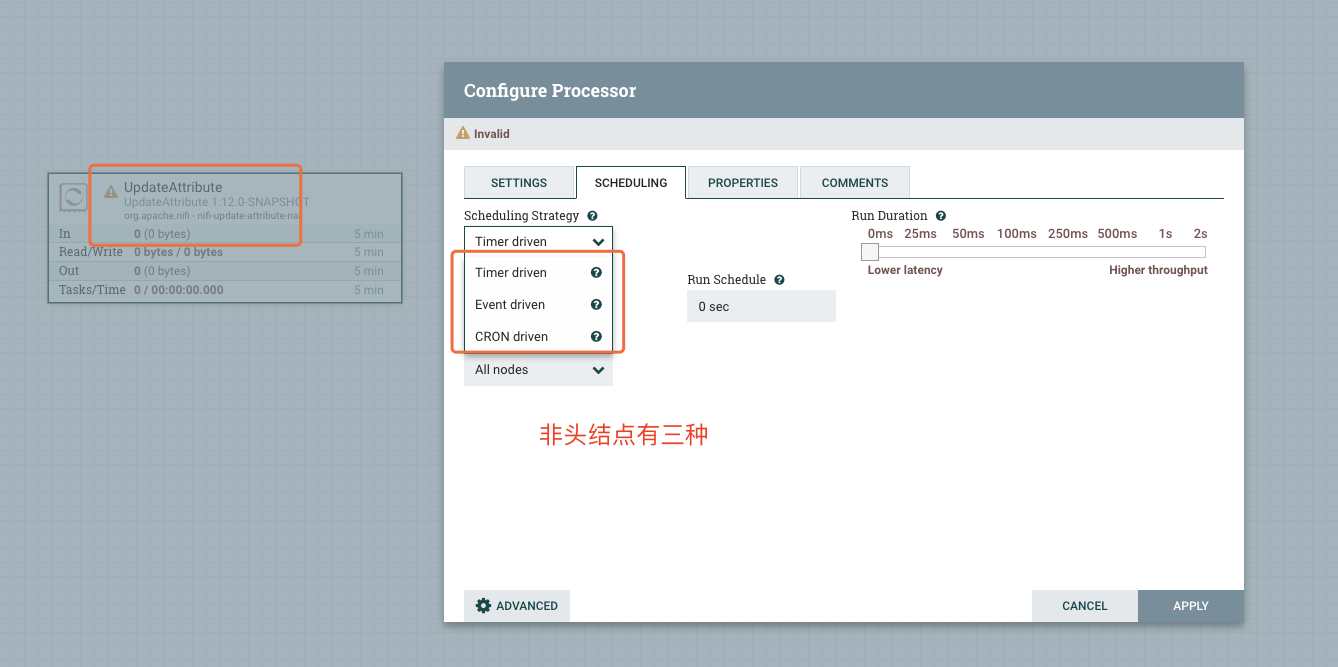The image size is (1338, 667).
Task: Click the gear icon on the ADVANCED button
Action: click(483, 605)
